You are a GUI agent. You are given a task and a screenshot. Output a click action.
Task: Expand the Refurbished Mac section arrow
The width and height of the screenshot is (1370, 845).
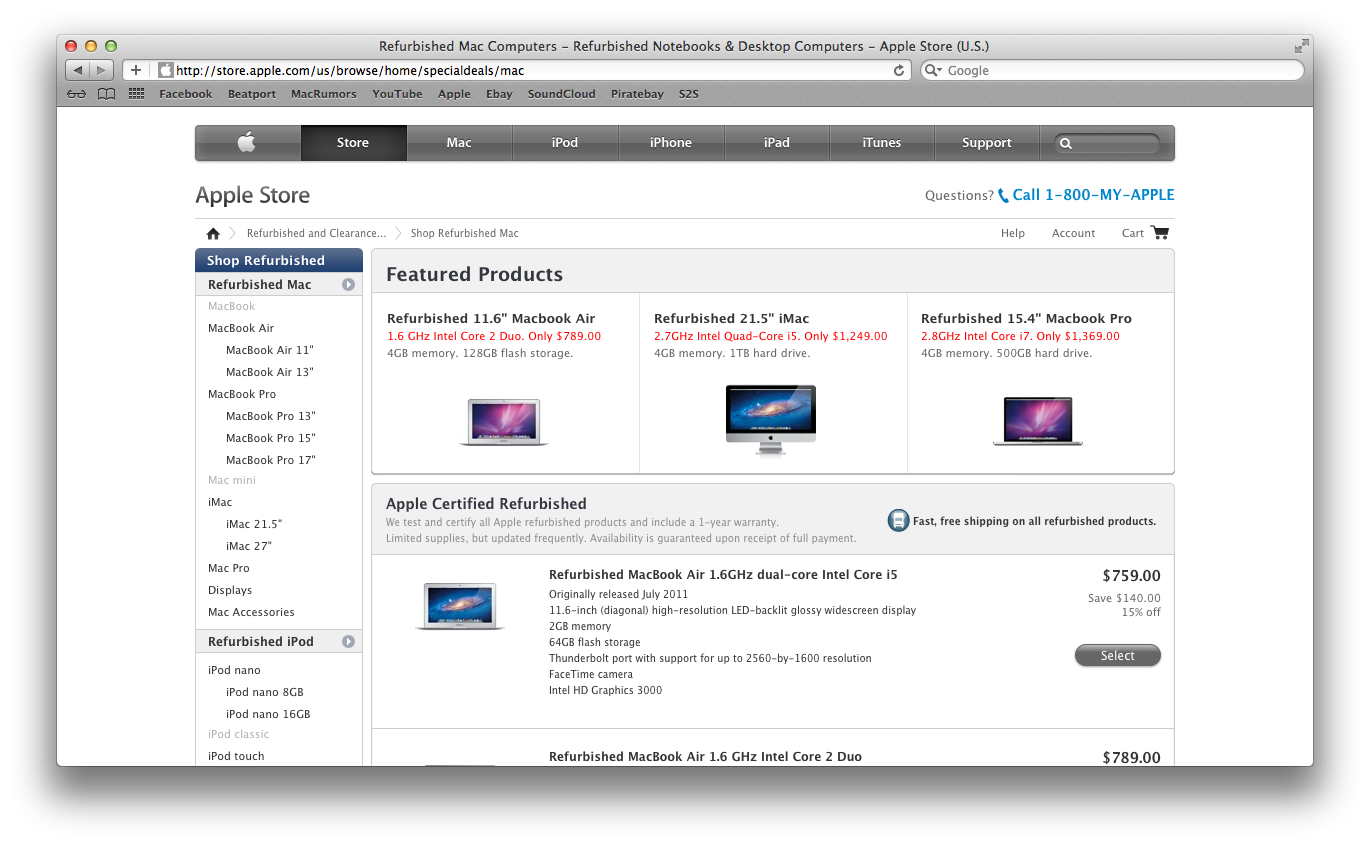point(348,285)
